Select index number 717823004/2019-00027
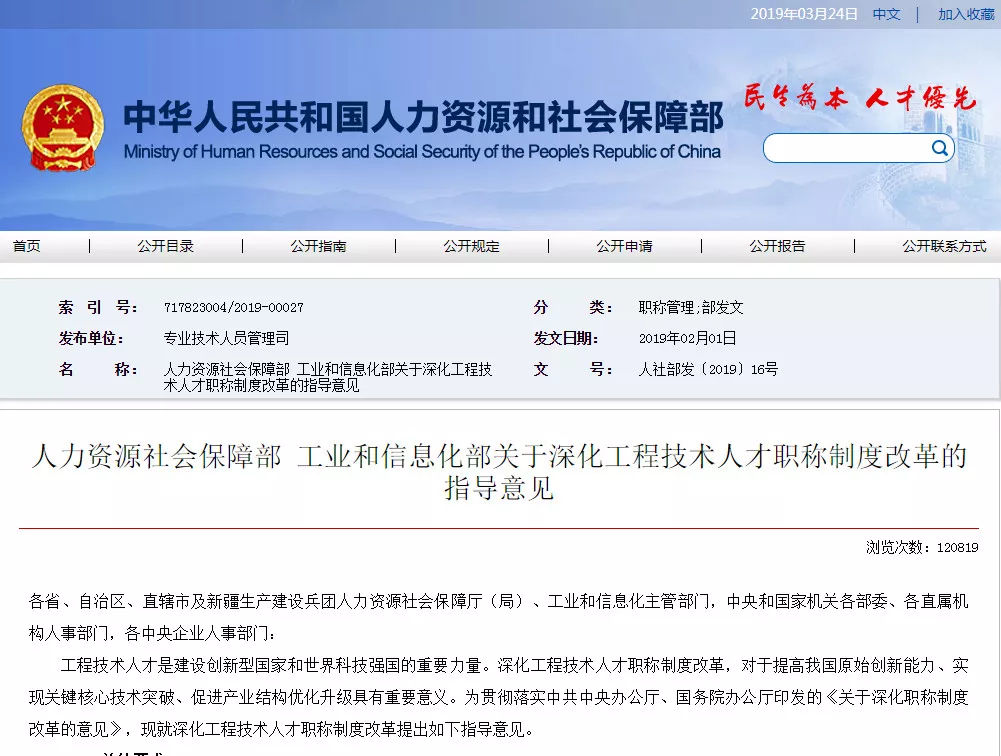Viewport: 1001px width, 756px height. click(x=234, y=308)
